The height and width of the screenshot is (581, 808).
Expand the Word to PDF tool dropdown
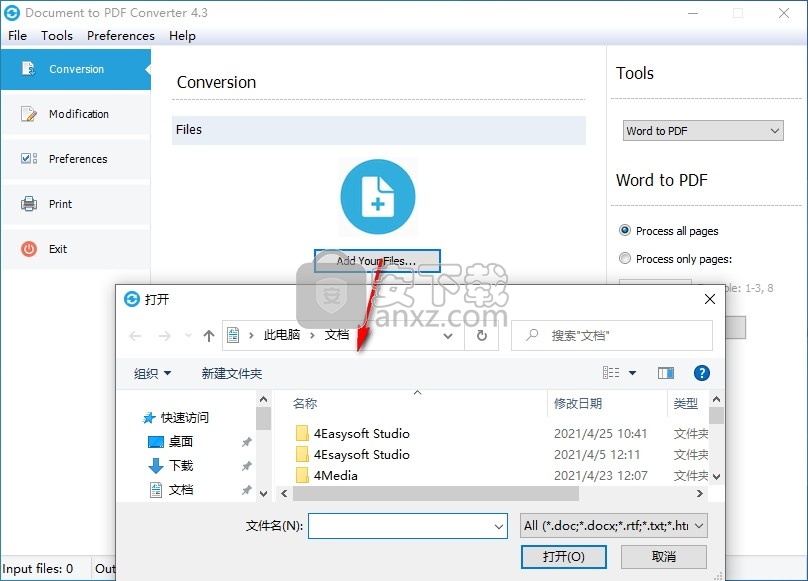pyautogui.click(x=703, y=130)
